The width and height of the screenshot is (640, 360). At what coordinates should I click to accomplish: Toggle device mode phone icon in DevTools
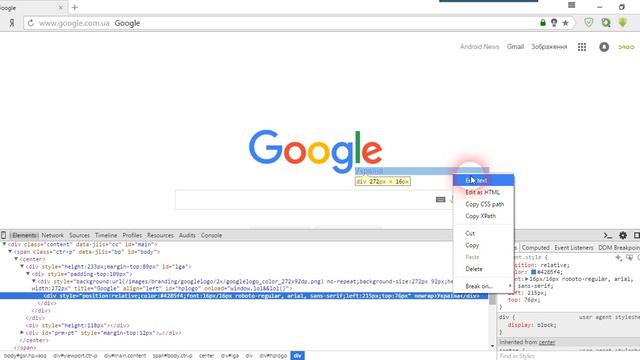[4, 235]
